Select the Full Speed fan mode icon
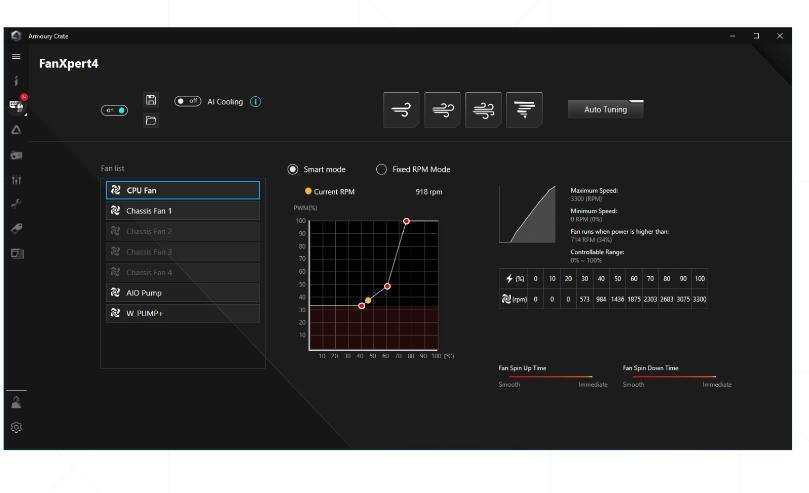Screen dimensions: 809x493 [524, 109]
